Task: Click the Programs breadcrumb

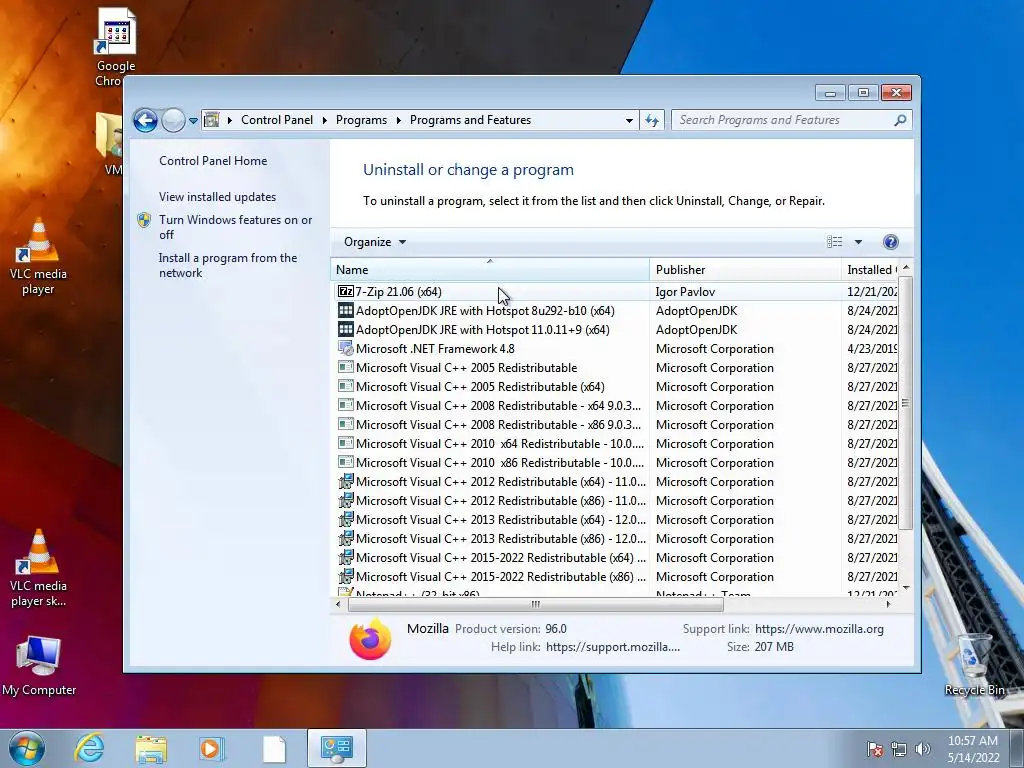Action: click(x=361, y=120)
